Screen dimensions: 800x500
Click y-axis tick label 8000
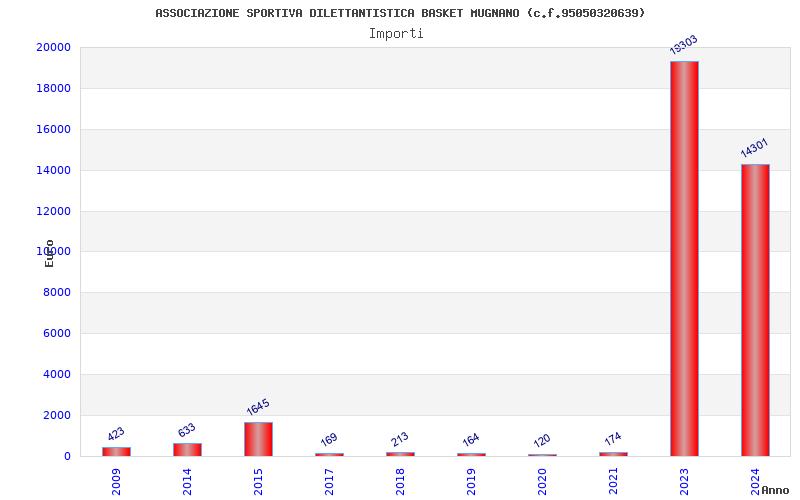(57, 292)
